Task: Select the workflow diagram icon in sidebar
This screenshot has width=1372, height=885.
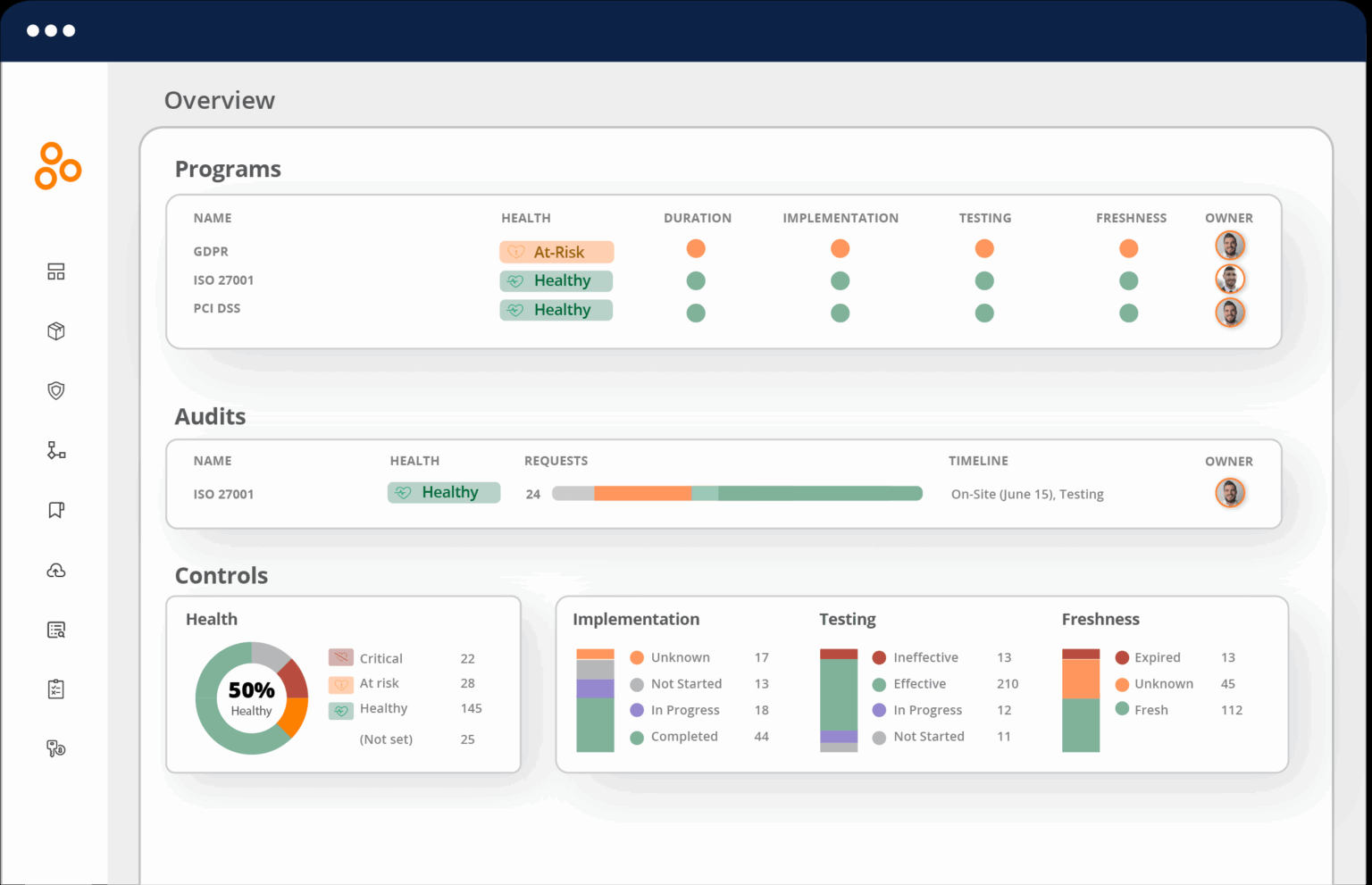Action: pyautogui.click(x=56, y=450)
